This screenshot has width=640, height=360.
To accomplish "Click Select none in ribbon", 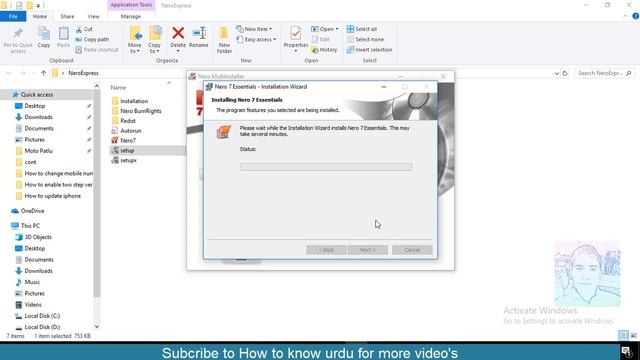I will pos(365,39).
